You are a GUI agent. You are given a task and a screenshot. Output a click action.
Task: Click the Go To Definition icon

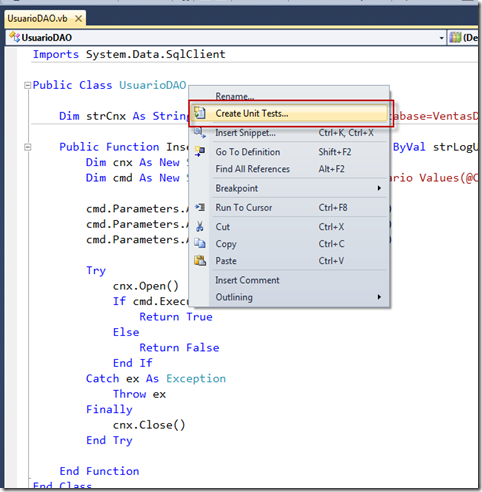[200, 152]
